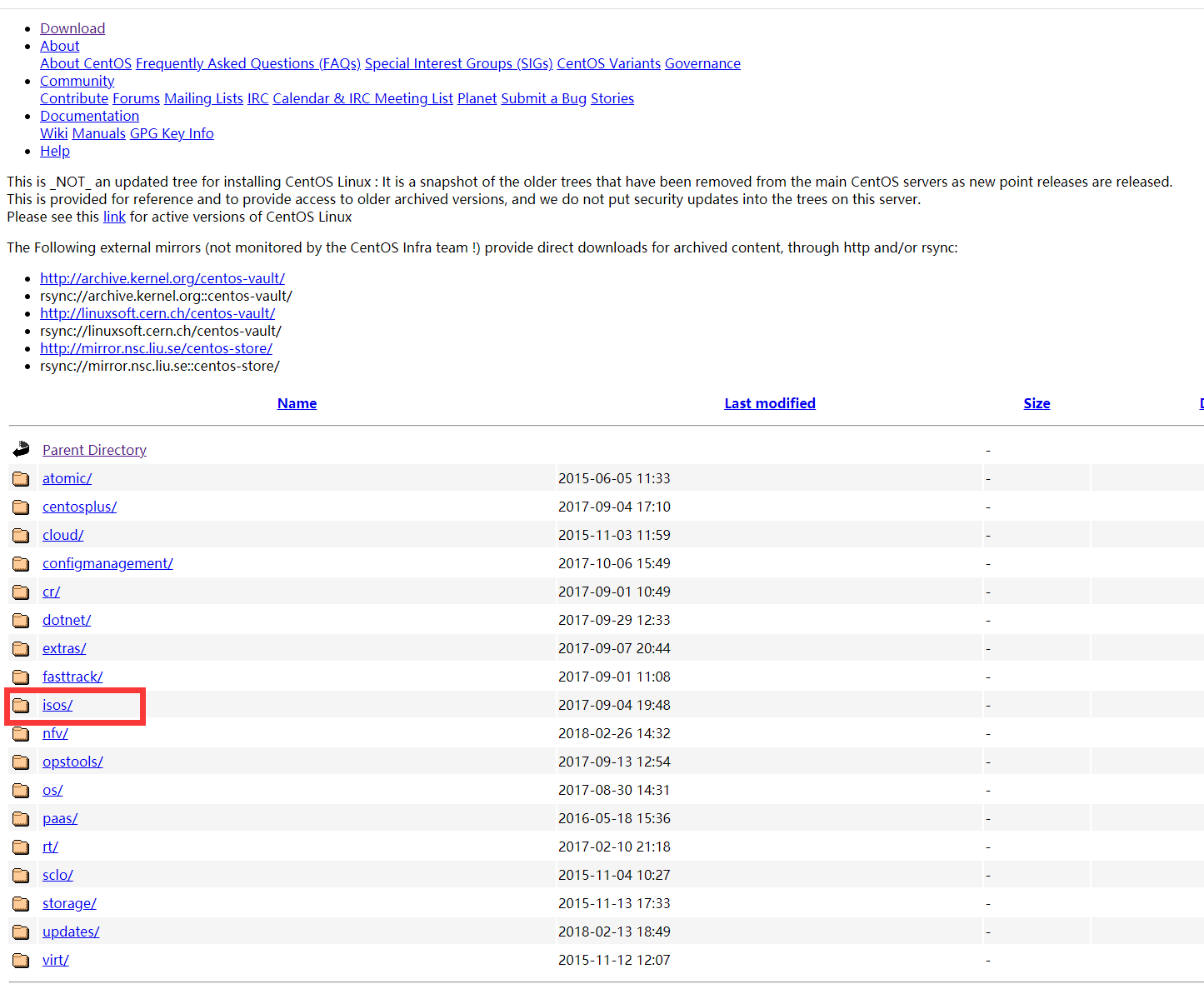The height and width of the screenshot is (989, 1204).
Task: Click the updates/ folder icon
Action: 21,932
